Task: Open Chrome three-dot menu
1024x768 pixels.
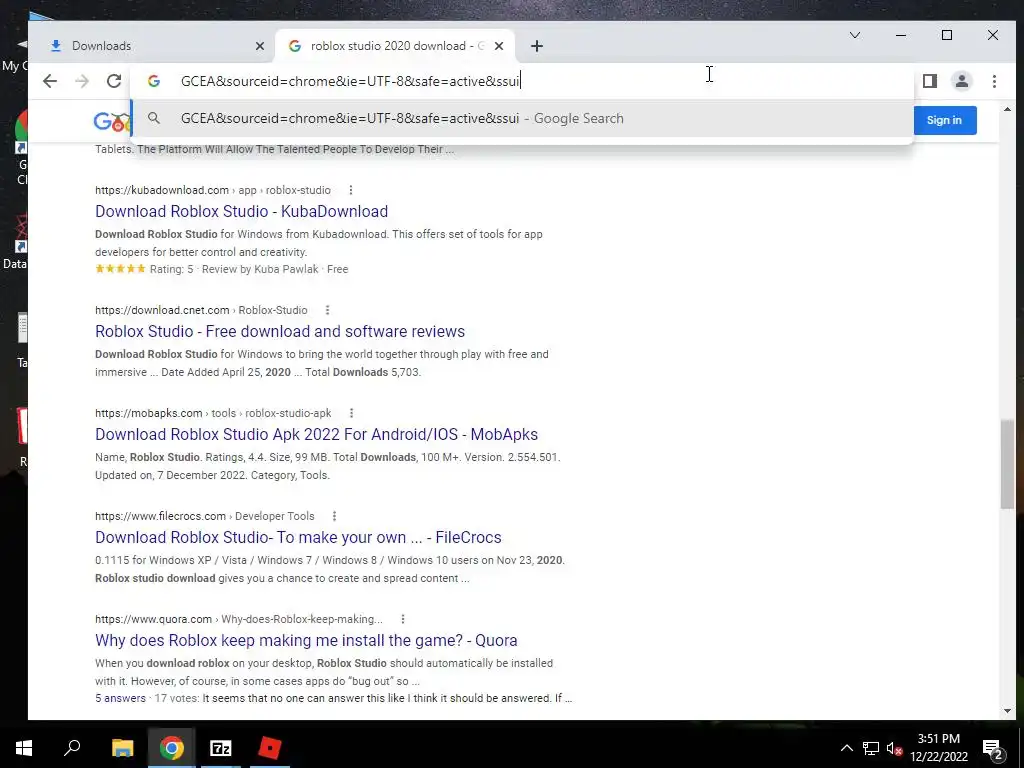Action: click(994, 81)
